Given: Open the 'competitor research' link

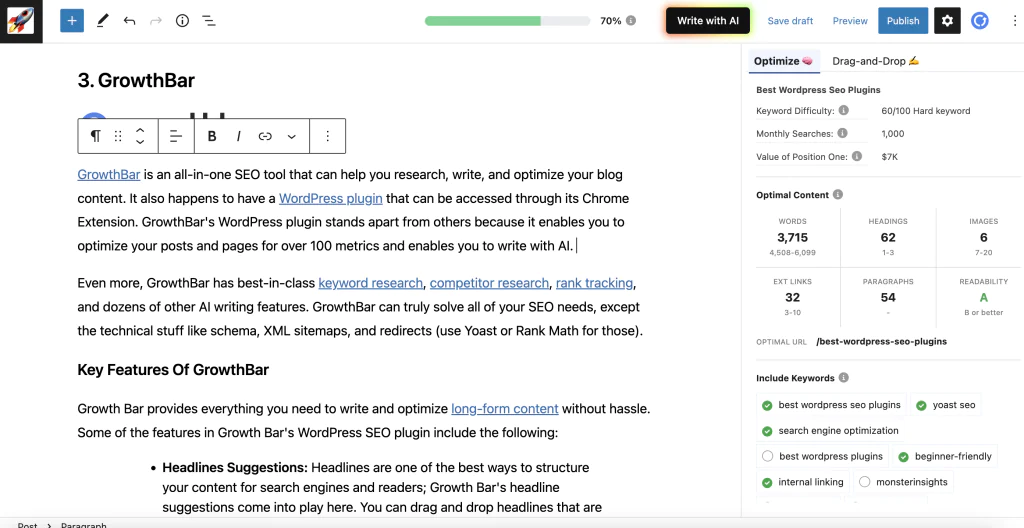Looking at the screenshot, I should [489, 283].
